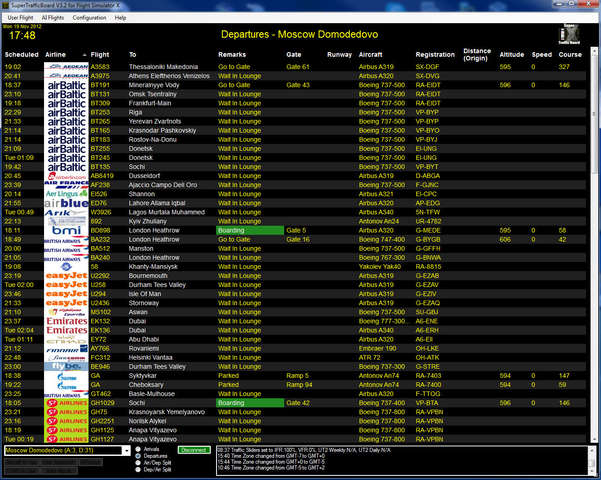Sort by the Remarks column header
The width and height of the screenshot is (601, 480).
tap(232, 55)
